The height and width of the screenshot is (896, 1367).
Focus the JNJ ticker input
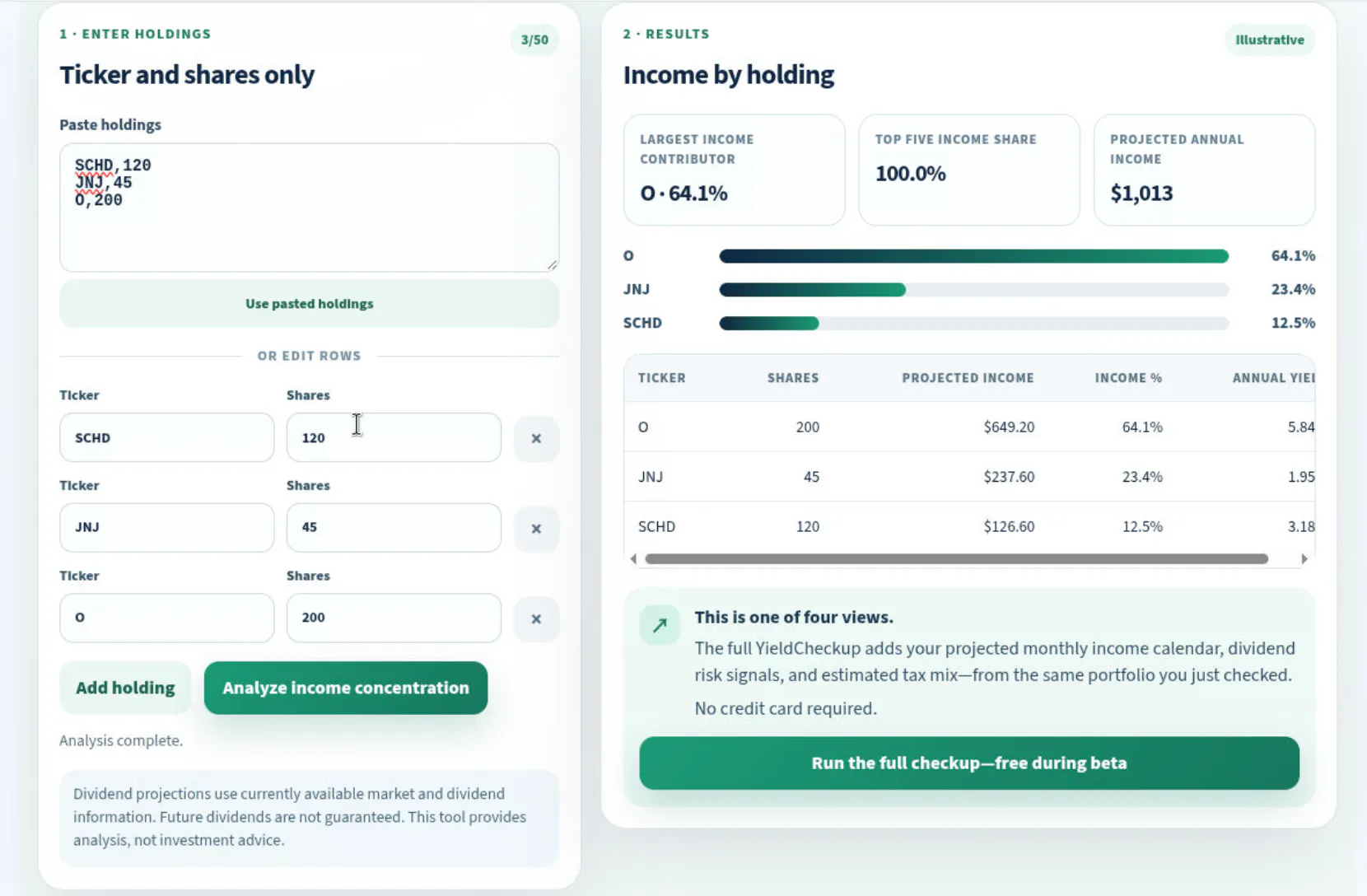[166, 527]
